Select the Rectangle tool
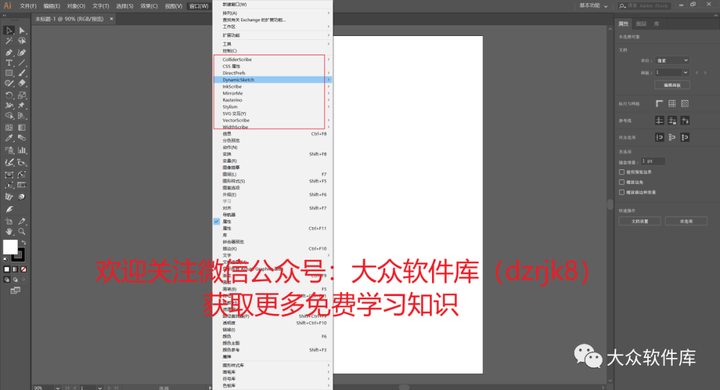This screenshot has width=720, height=390. point(9,73)
